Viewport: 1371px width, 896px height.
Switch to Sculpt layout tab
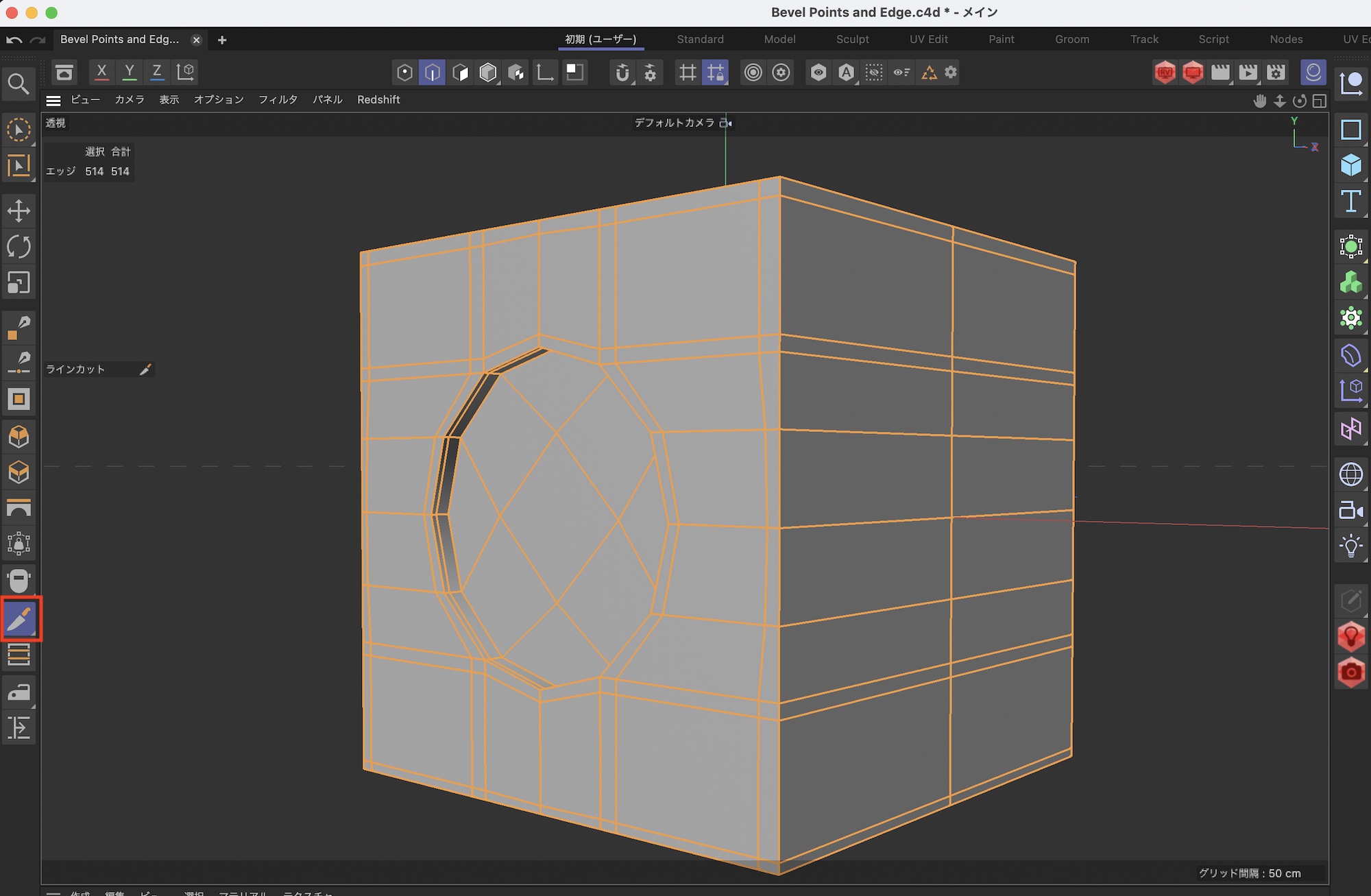point(852,39)
